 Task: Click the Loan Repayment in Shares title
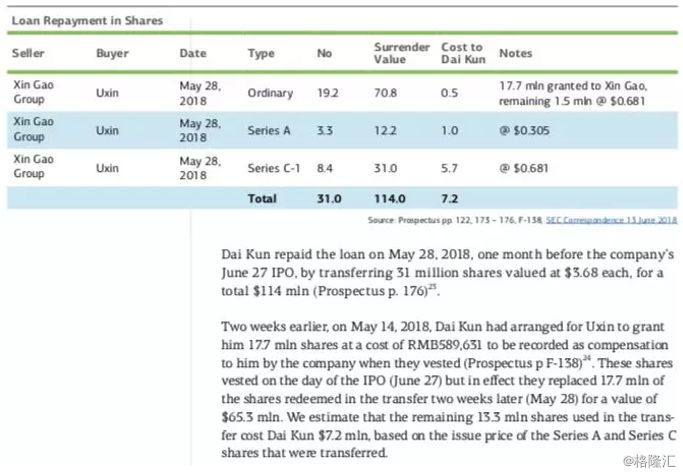click(86, 20)
